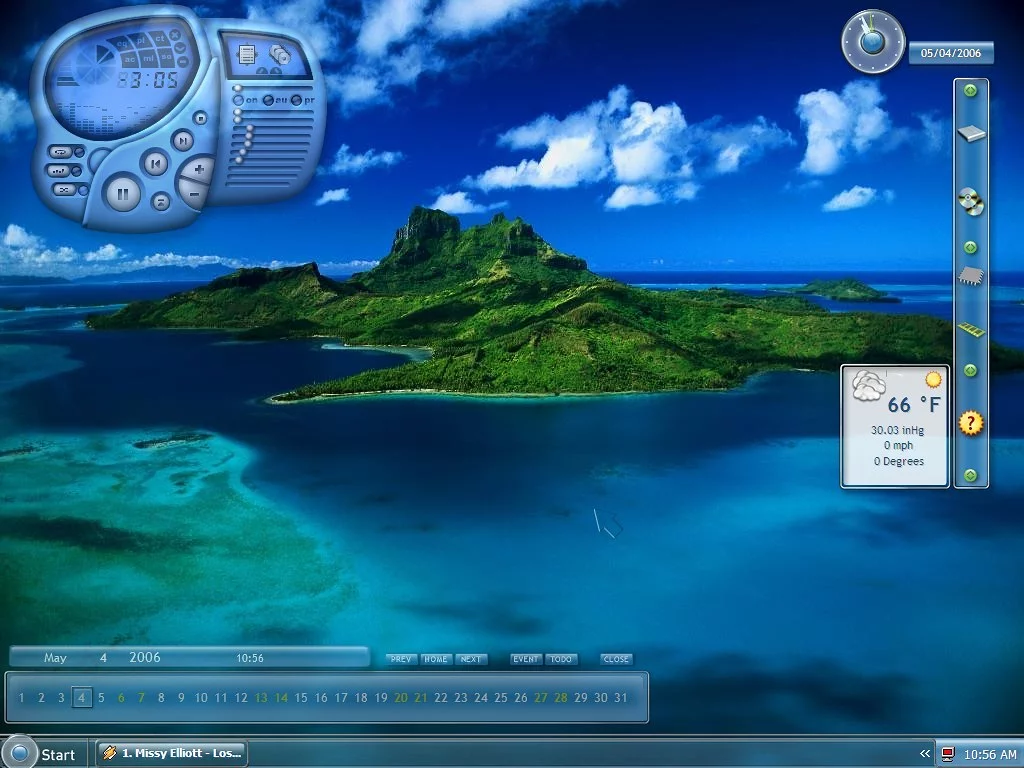This screenshot has width=1024, height=768.
Task: Click the hard drive icon in sidebar
Action: 970,134
